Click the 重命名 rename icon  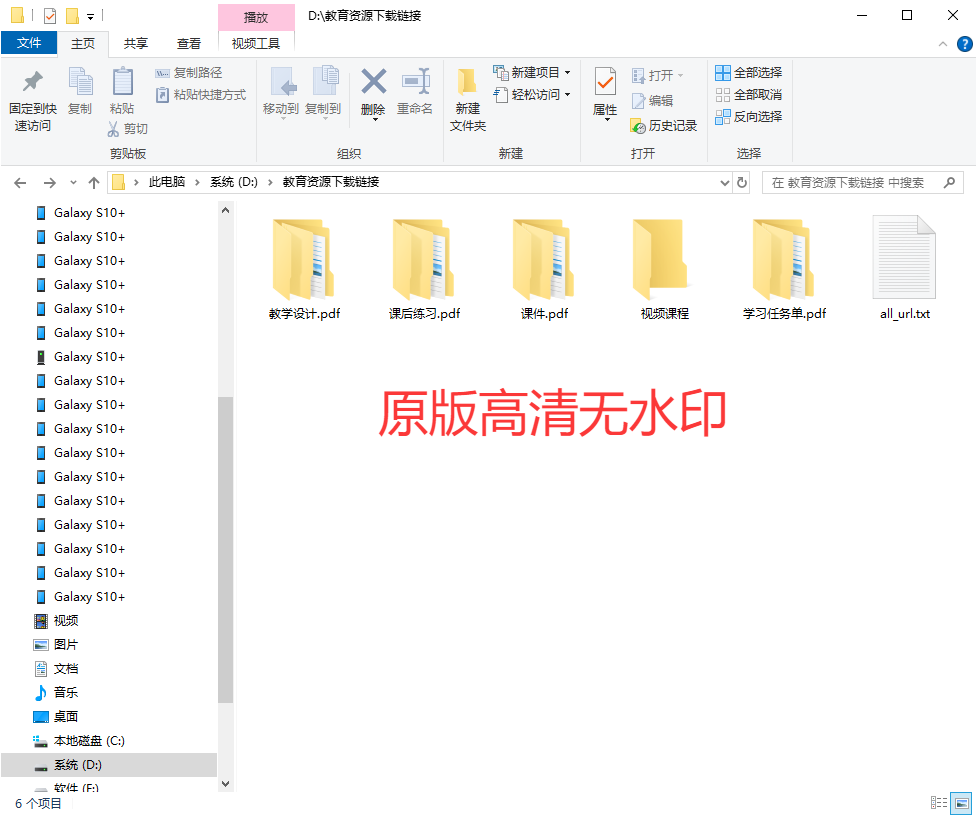click(x=415, y=82)
